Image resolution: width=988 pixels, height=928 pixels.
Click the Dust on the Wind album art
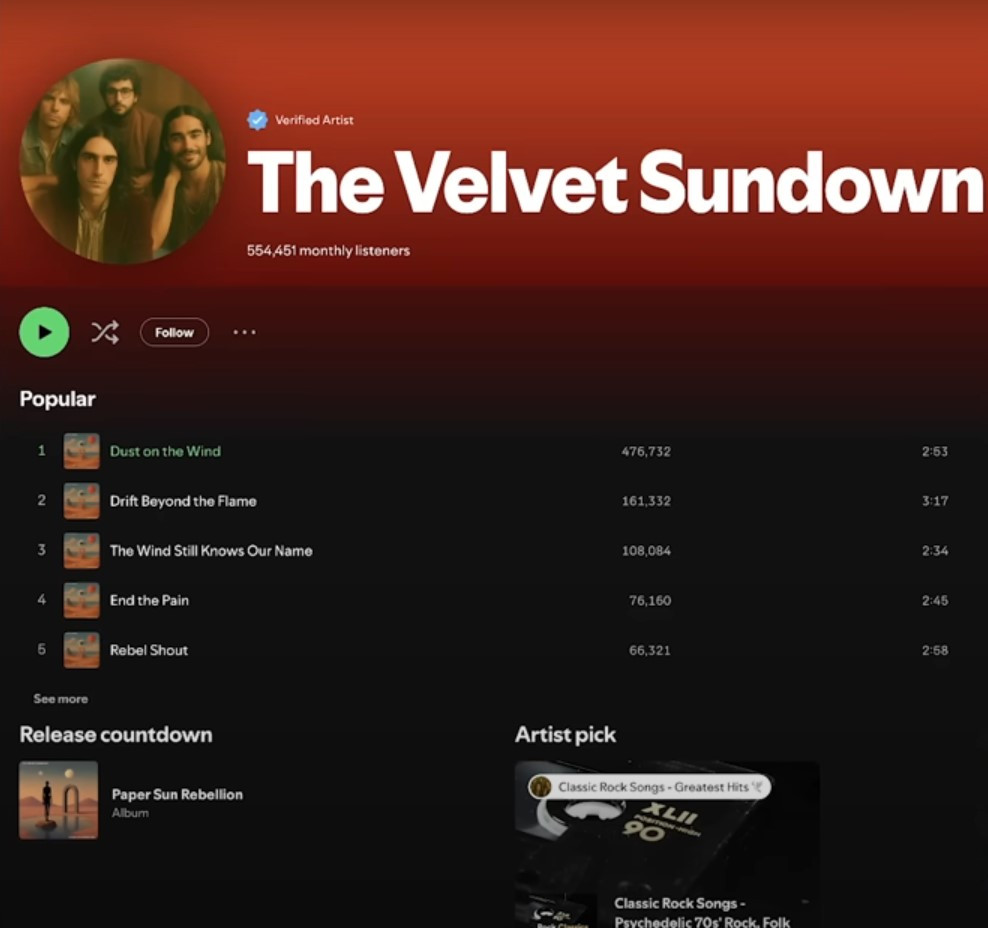[81, 451]
